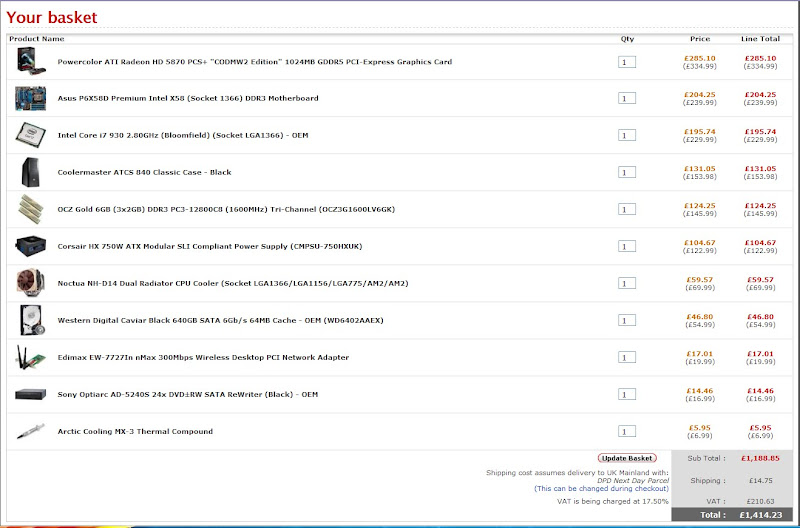Click the shipping cost £14.75
800x528 pixels.
pyautogui.click(x=762, y=481)
